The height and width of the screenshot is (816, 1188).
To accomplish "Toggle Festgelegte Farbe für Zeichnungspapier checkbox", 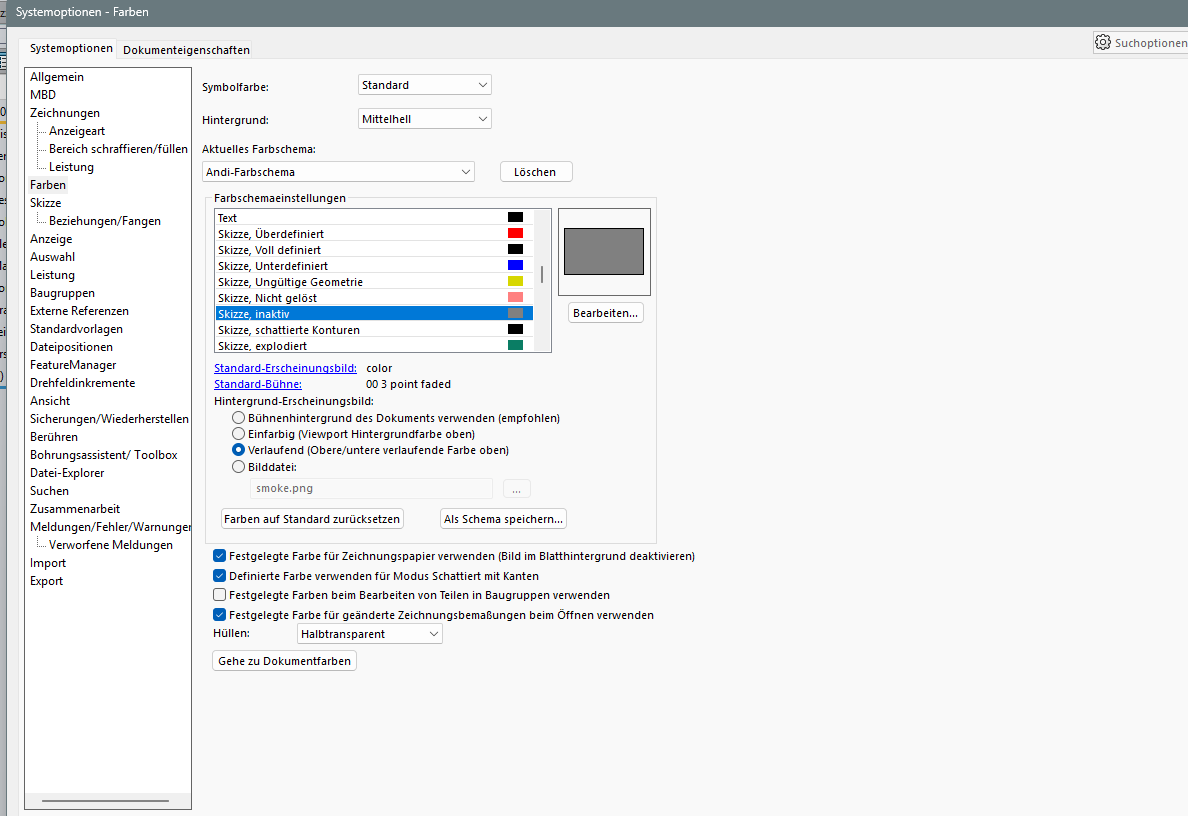I will click(220, 556).
